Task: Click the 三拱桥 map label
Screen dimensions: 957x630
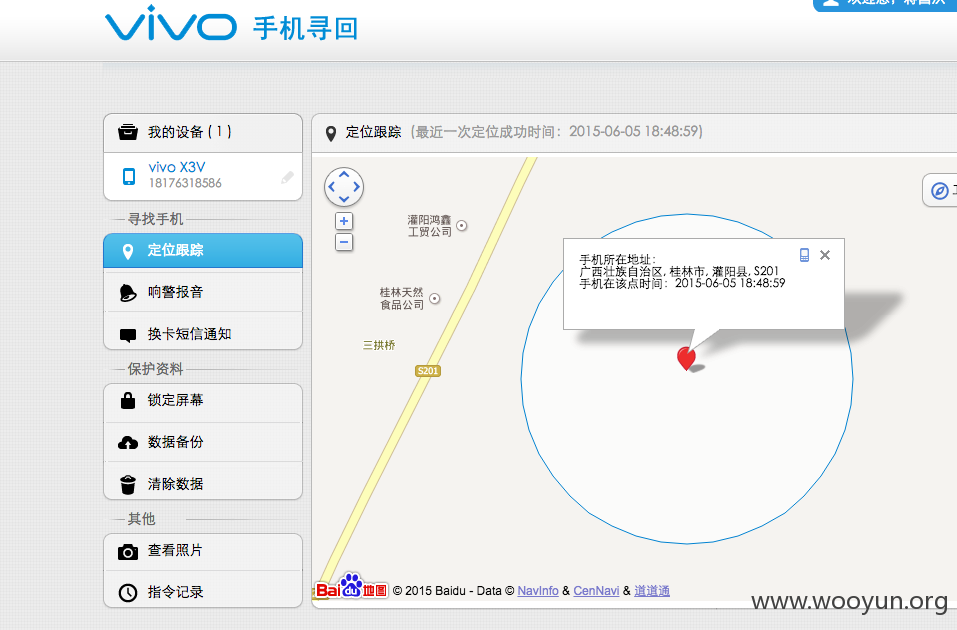Action: (x=379, y=346)
